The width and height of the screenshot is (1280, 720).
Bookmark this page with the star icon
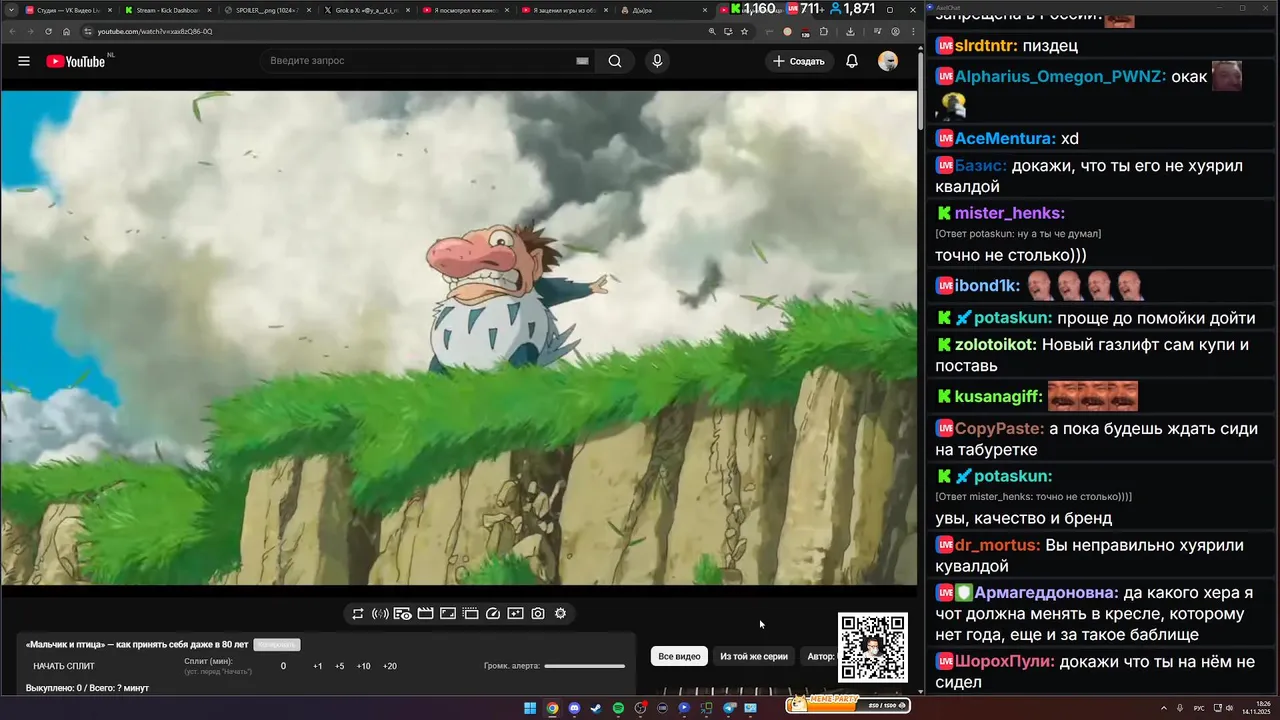click(x=744, y=31)
